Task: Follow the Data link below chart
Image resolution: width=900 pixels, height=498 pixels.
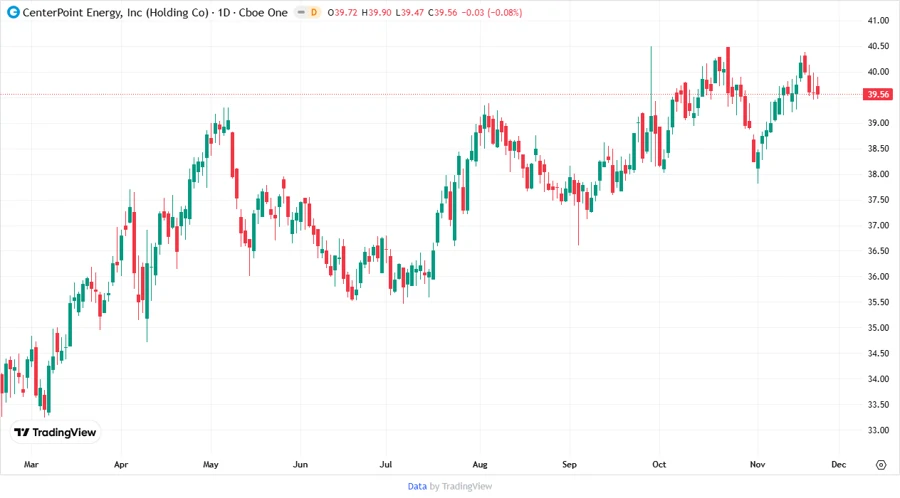Action: tap(417, 487)
